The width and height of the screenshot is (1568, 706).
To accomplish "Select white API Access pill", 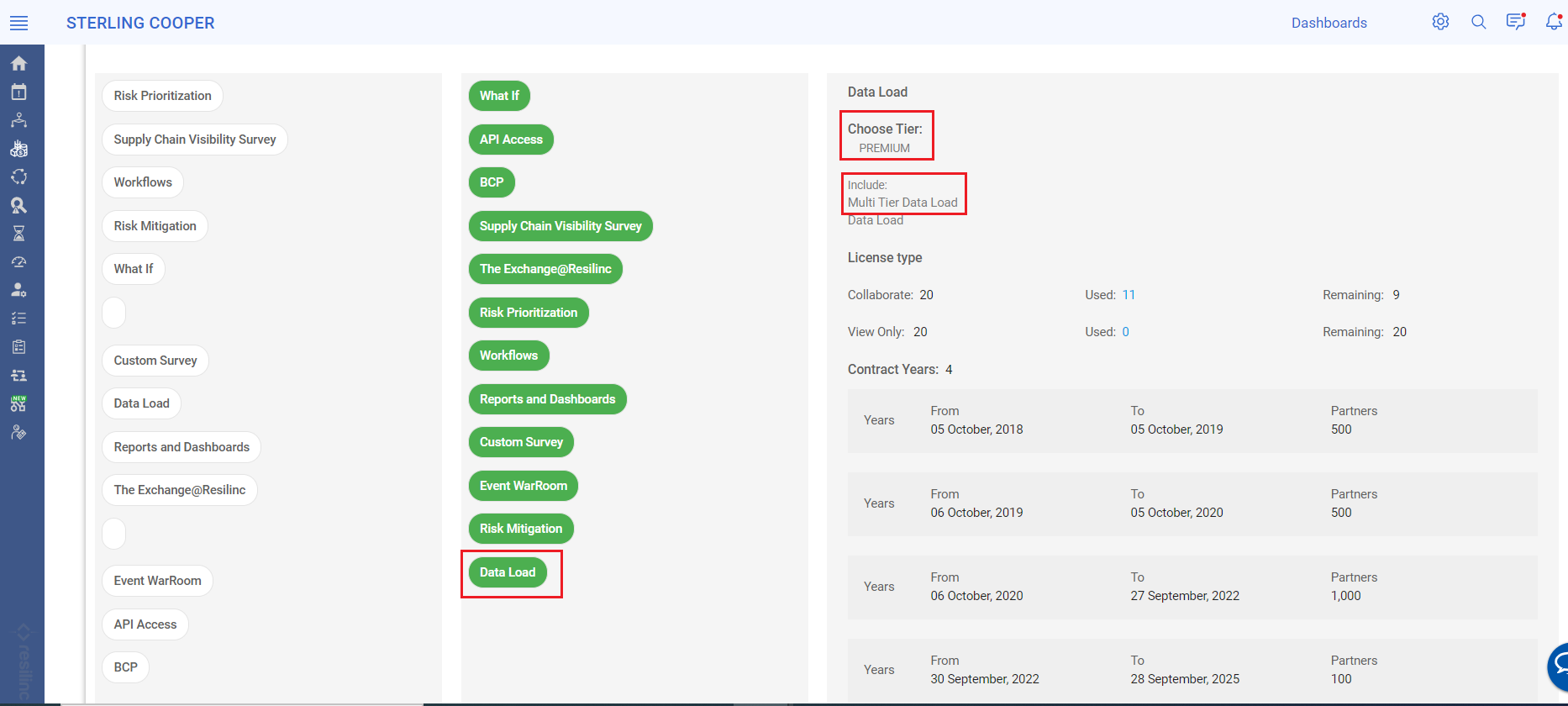I will [x=145, y=624].
